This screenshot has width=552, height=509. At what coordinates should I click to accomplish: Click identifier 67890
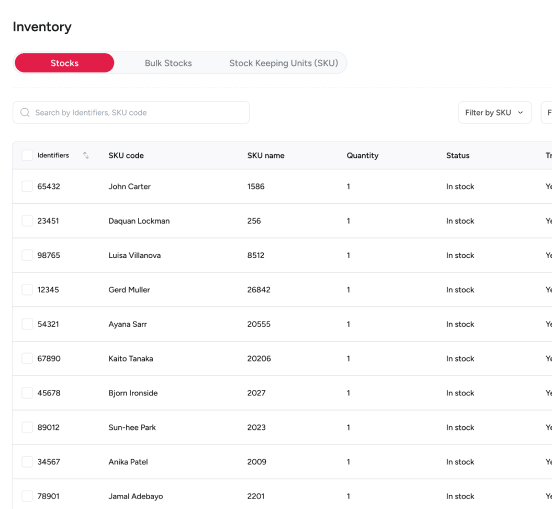(49, 358)
